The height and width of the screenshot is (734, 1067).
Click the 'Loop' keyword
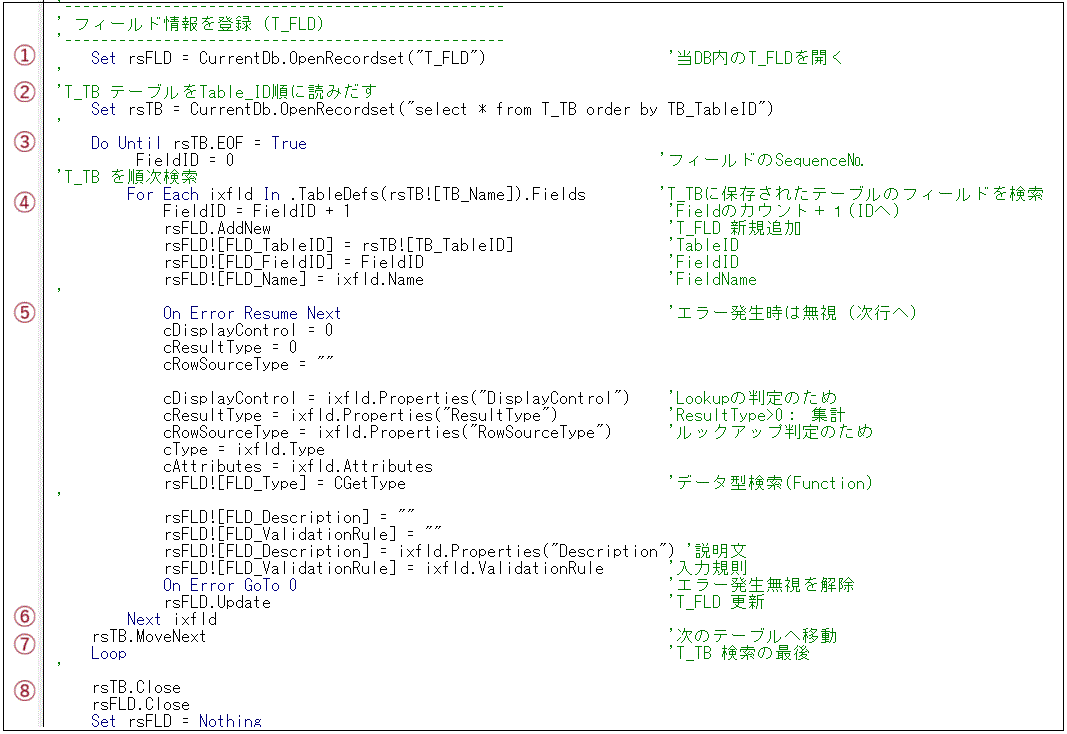point(108,653)
